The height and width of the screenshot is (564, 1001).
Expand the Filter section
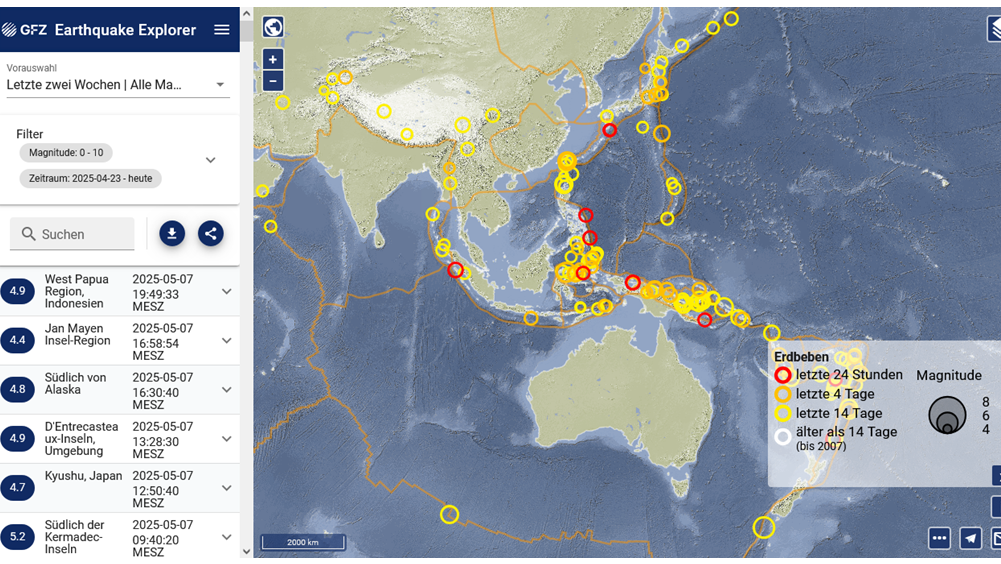(210, 160)
